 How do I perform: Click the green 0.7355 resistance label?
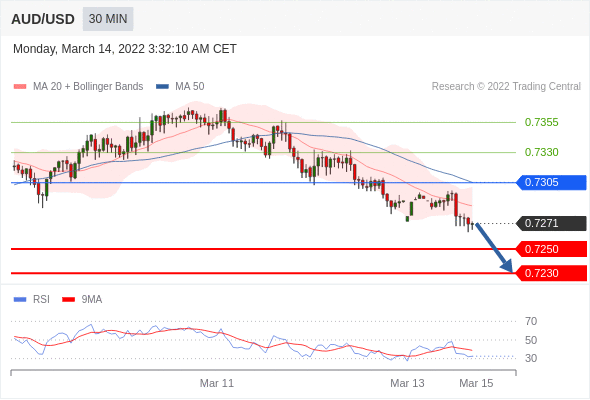[541, 122]
